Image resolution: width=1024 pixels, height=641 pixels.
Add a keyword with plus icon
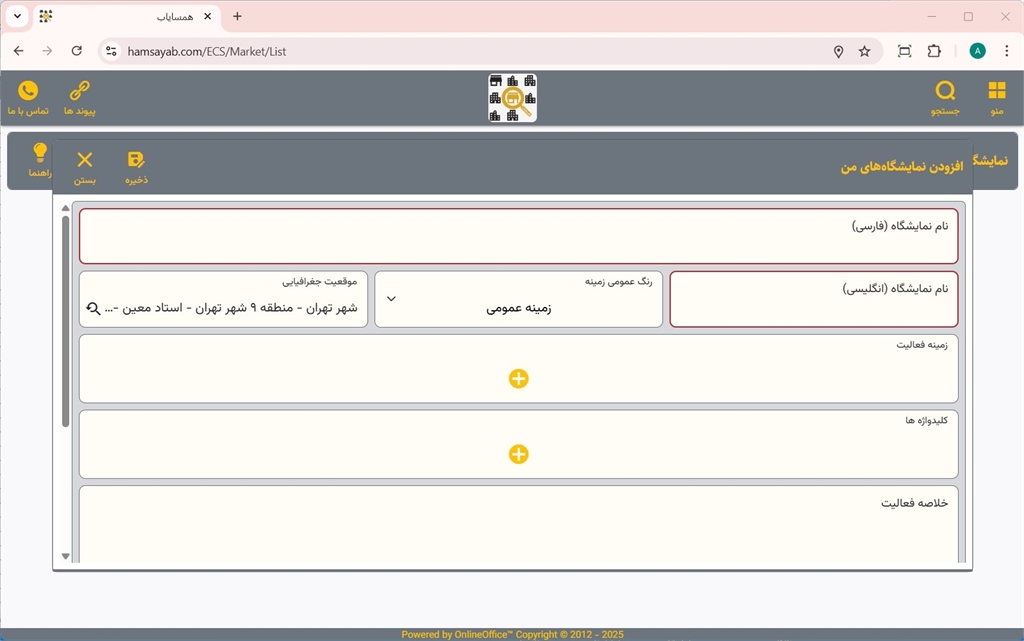(x=518, y=454)
